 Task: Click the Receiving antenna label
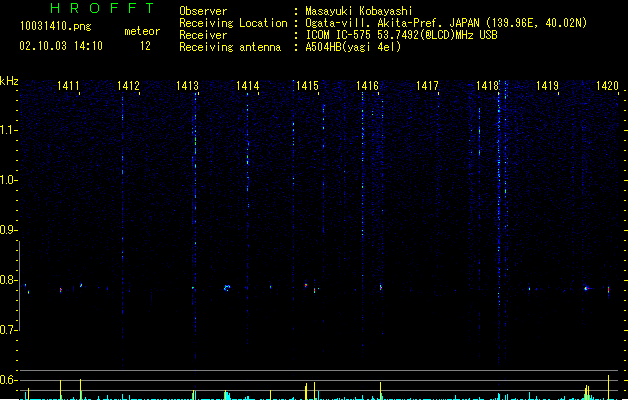pyautogui.click(x=230, y=47)
